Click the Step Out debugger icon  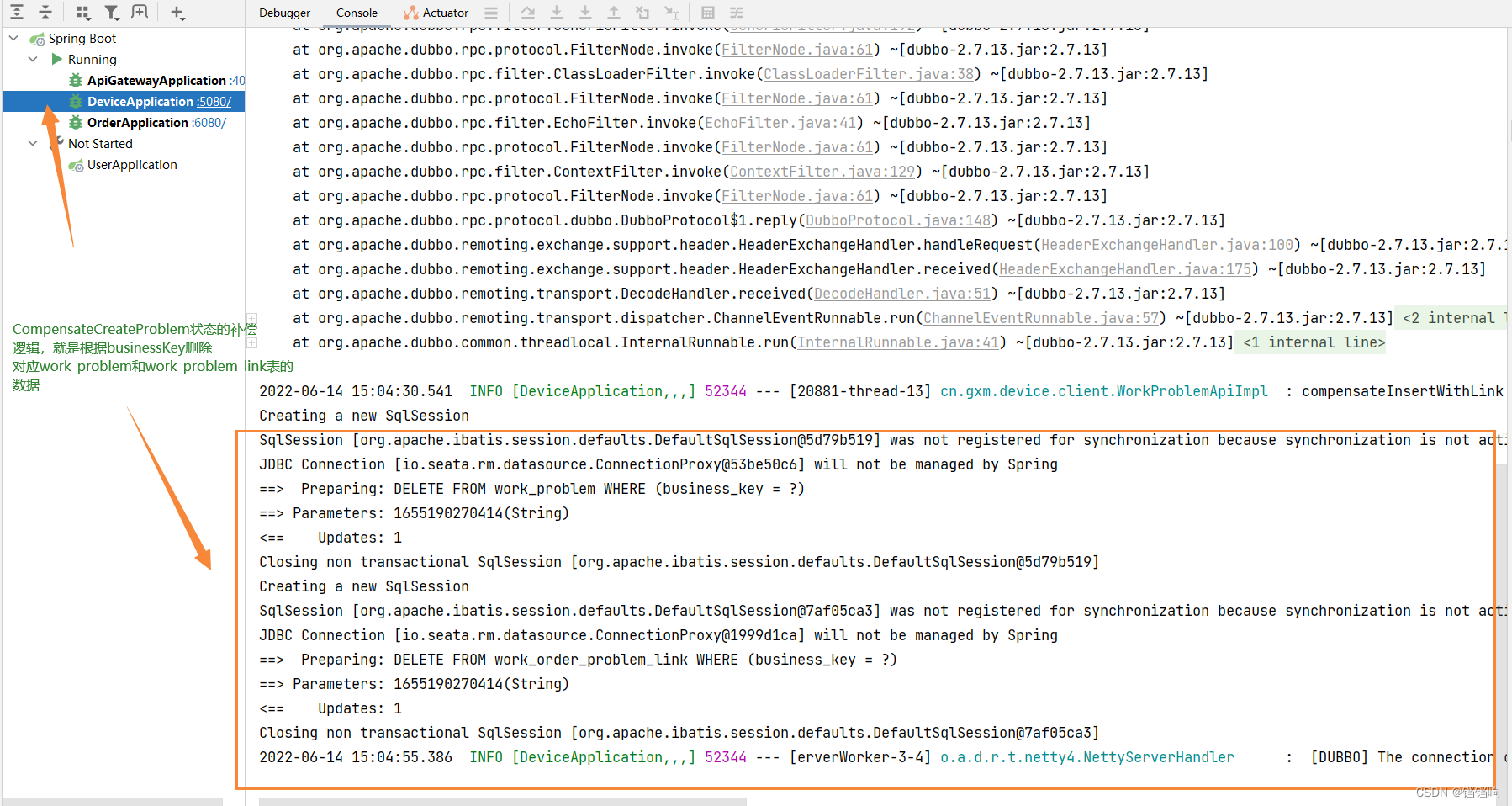[x=614, y=13]
